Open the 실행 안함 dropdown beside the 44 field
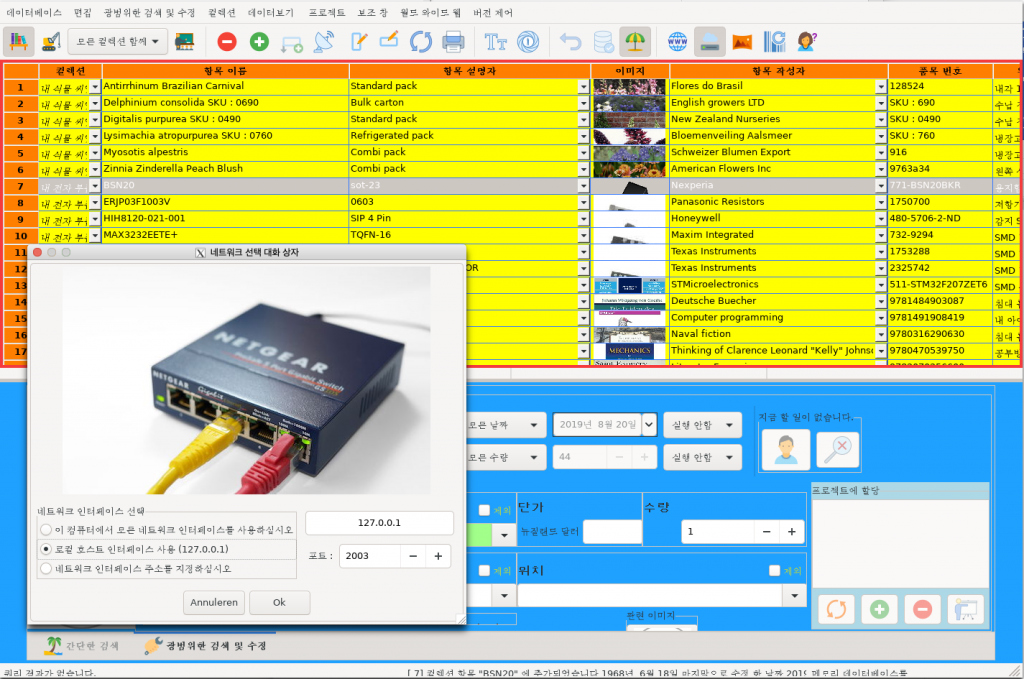Screen dimensions: 1024x679 point(703,457)
